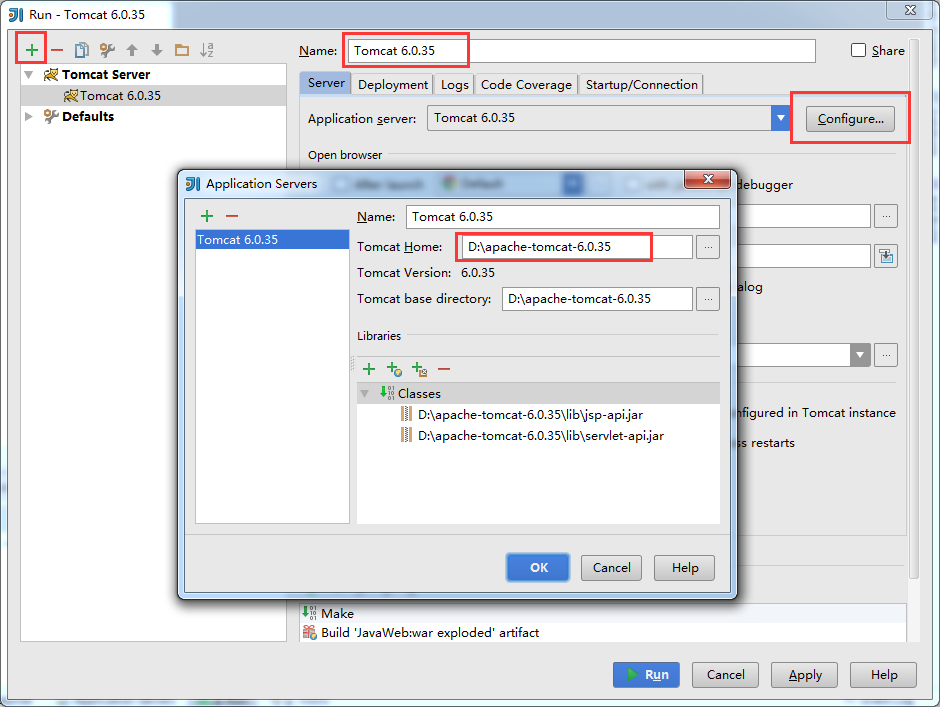Image resolution: width=940 pixels, height=707 pixels.
Task: Click Cancel in the Run window
Action: [725, 675]
